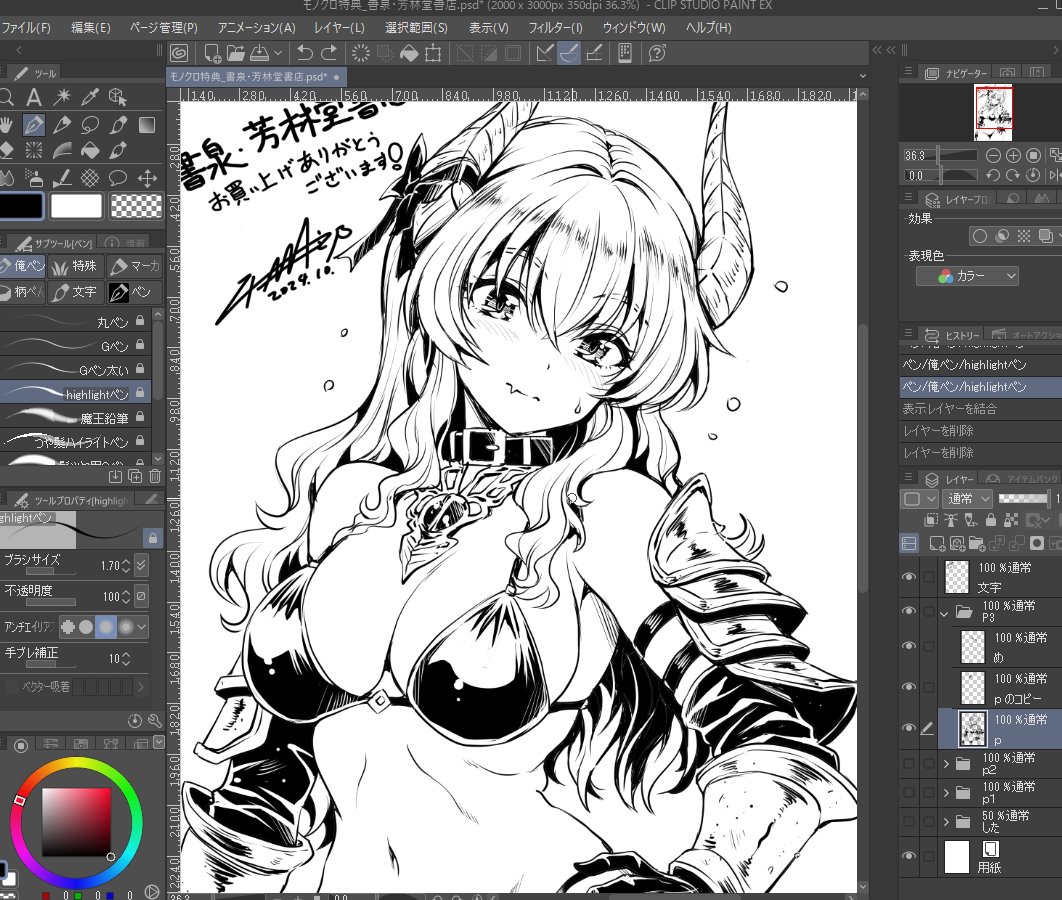Select the Gradient tool square icon
This screenshot has width=1062, height=900.
click(146, 125)
